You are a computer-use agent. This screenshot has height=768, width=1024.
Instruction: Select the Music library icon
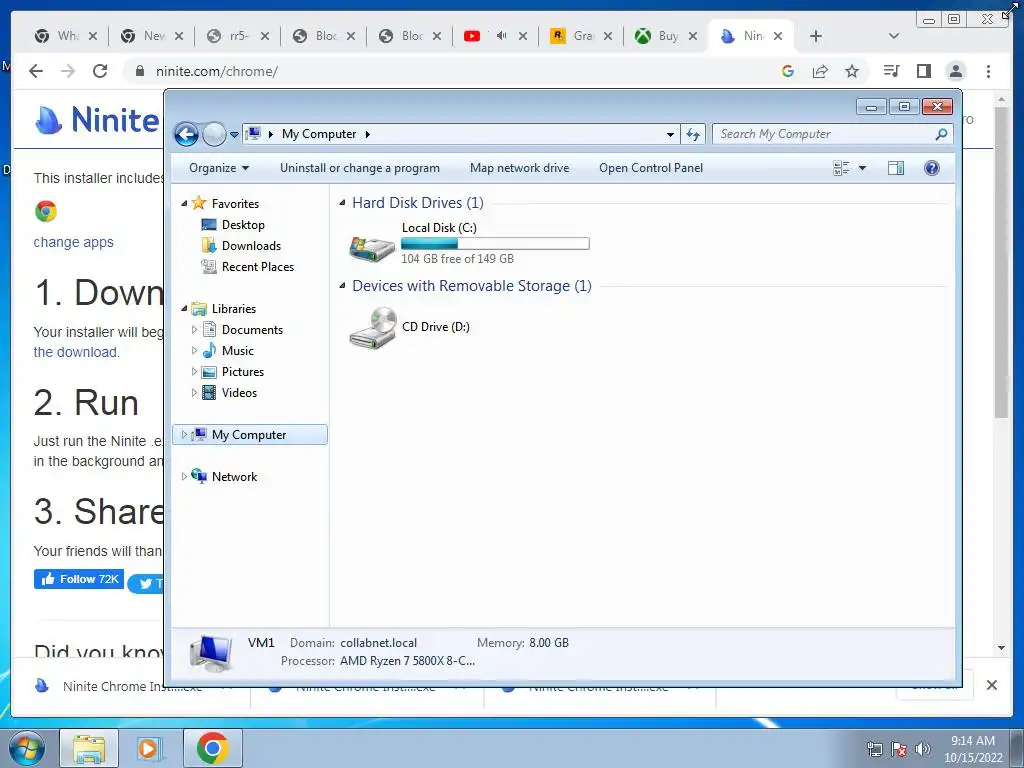pos(209,351)
